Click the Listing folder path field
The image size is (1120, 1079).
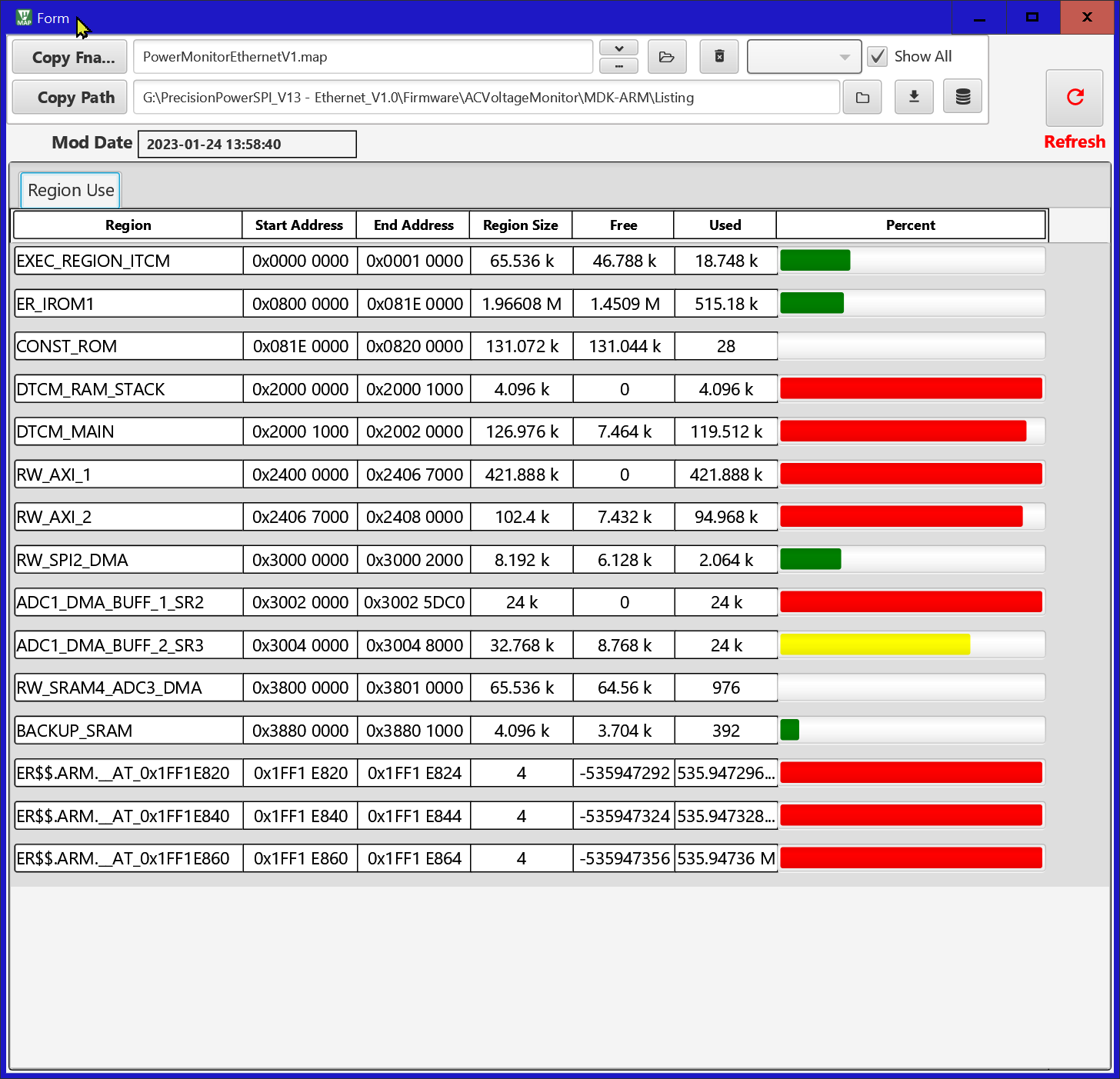pyautogui.click(x=486, y=98)
